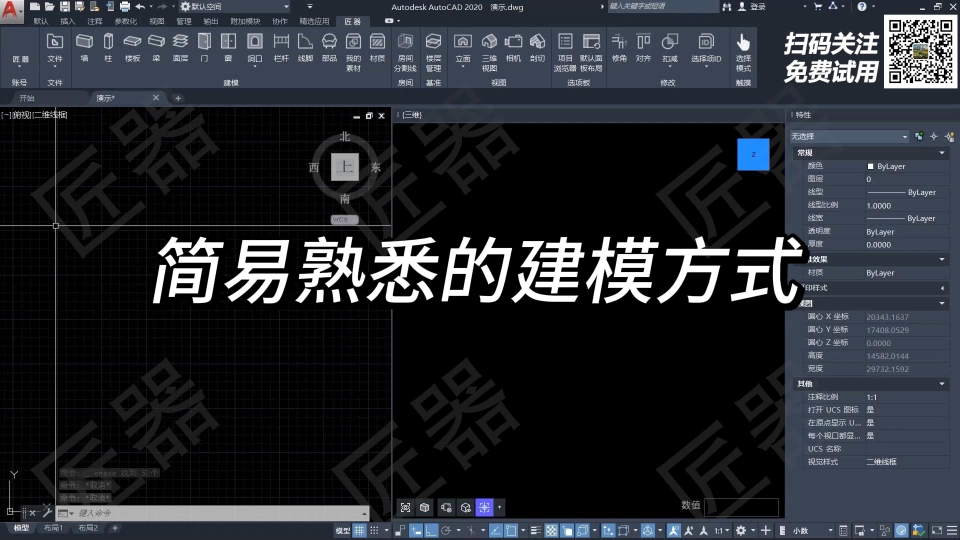
Task: Click the blue Z view cube in 3D viewport
Action: [753, 154]
